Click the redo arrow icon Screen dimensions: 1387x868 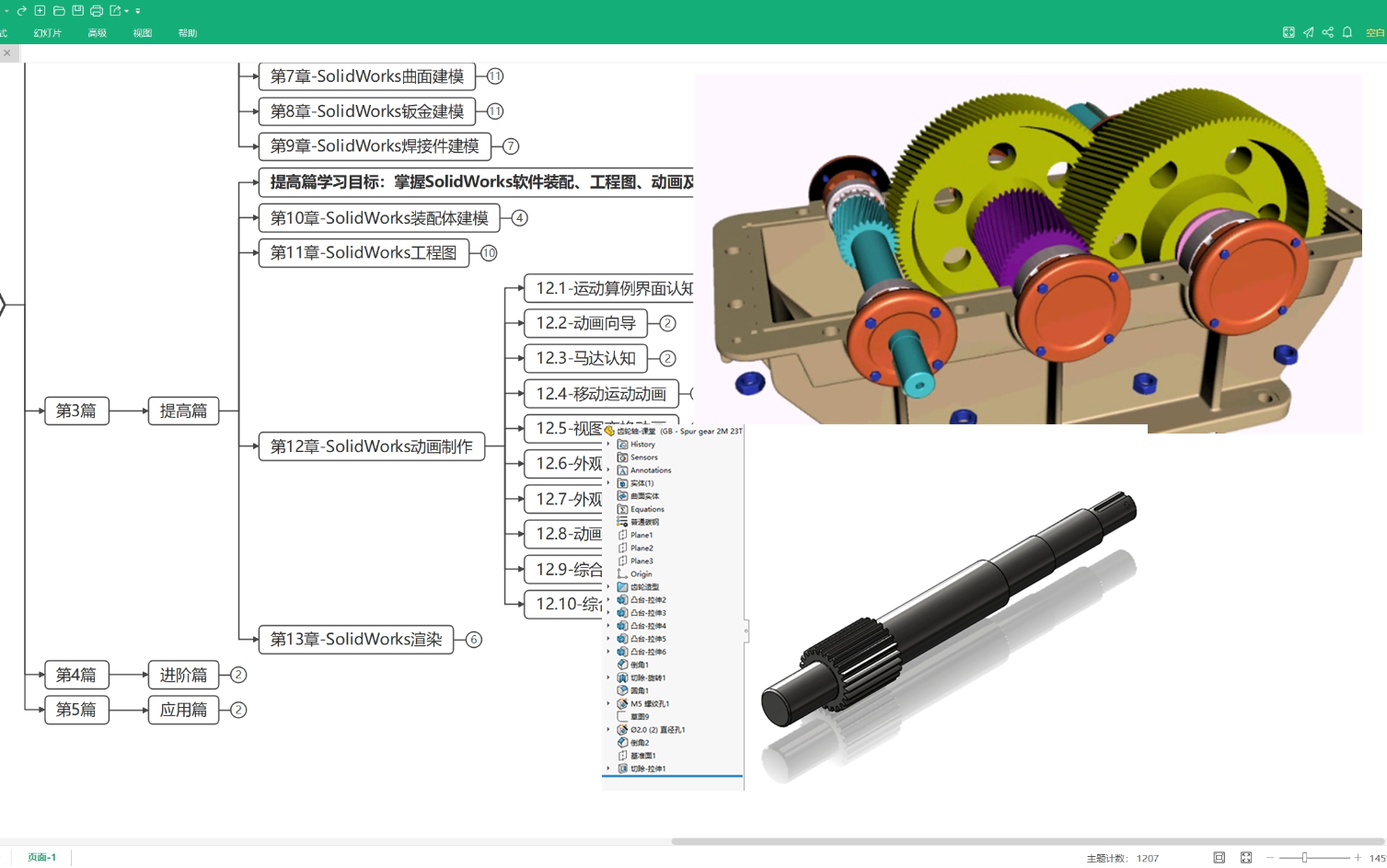[x=21, y=11]
